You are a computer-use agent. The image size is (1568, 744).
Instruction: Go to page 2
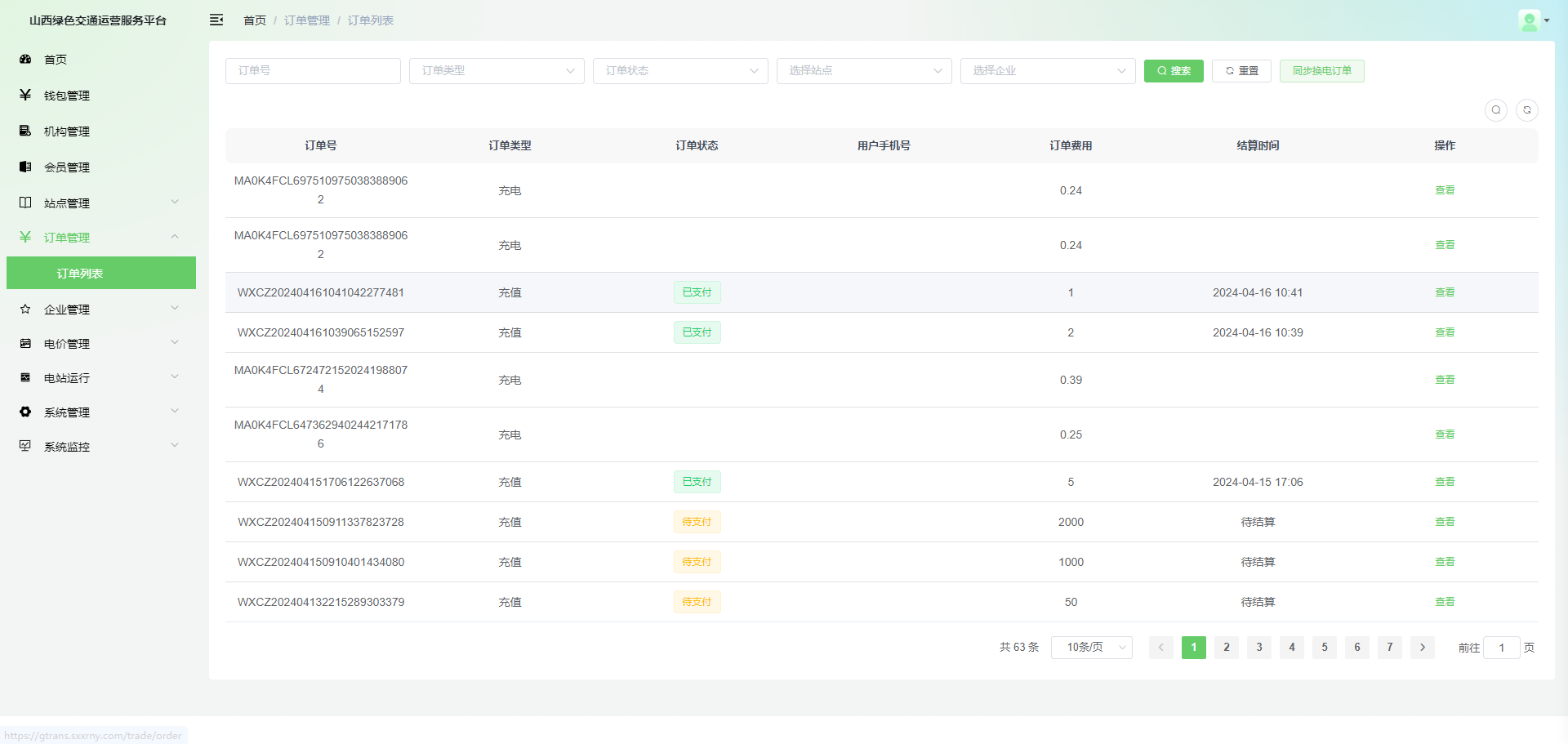point(1227,648)
